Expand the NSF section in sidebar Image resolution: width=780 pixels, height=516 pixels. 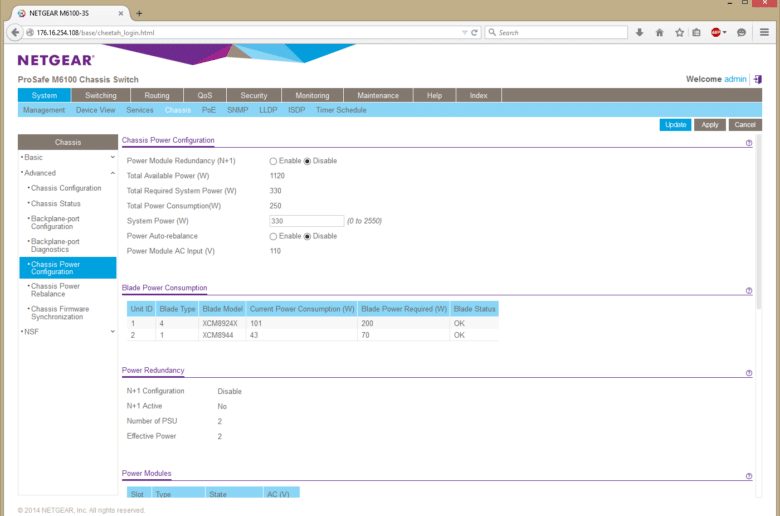pos(113,331)
